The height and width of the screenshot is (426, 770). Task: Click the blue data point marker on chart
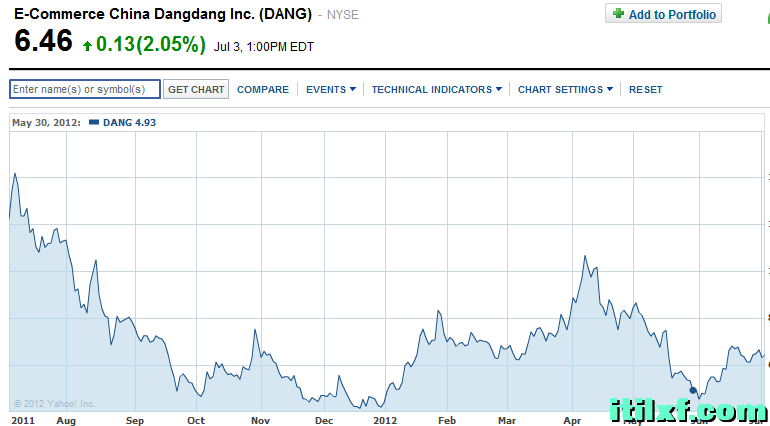click(693, 391)
